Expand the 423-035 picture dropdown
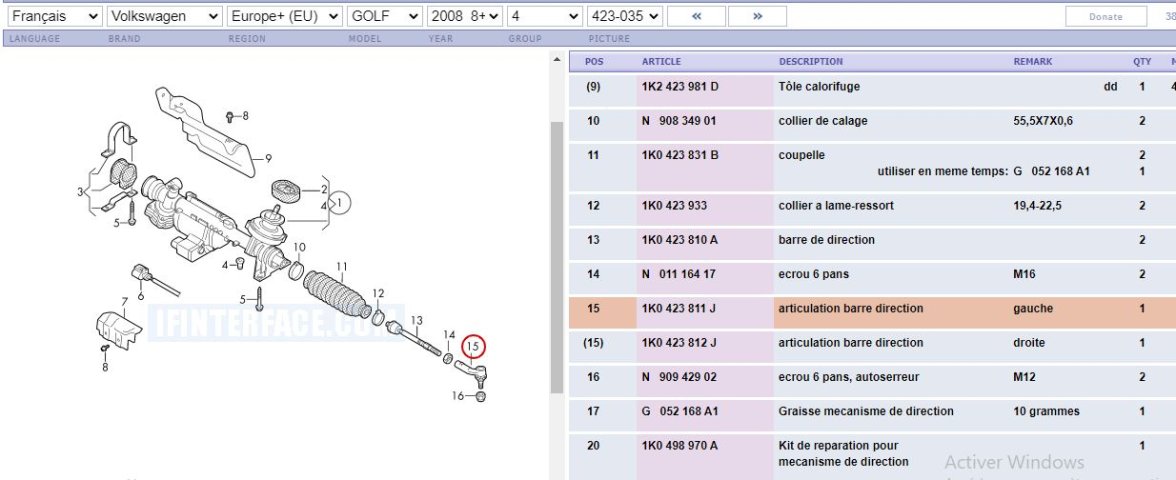Screen dimensions: 1176x480 click(625, 17)
